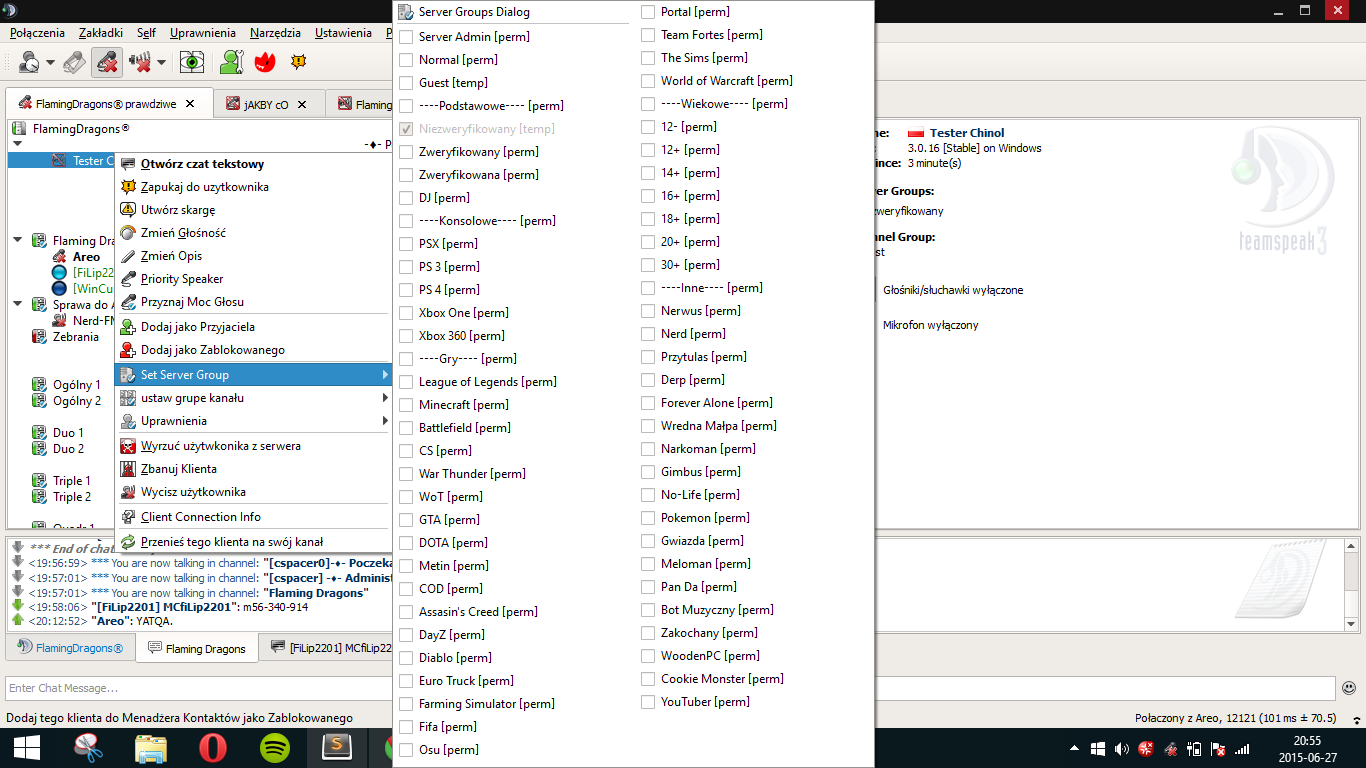Click the yellow poke toolbar icon
The height and width of the screenshot is (768, 1366).
click(x=298, y=62)
